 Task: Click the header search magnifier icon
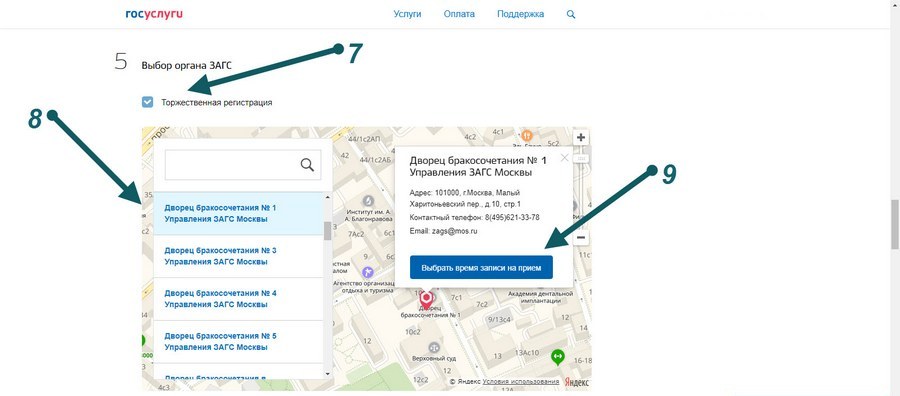click(x=571, y=14)
